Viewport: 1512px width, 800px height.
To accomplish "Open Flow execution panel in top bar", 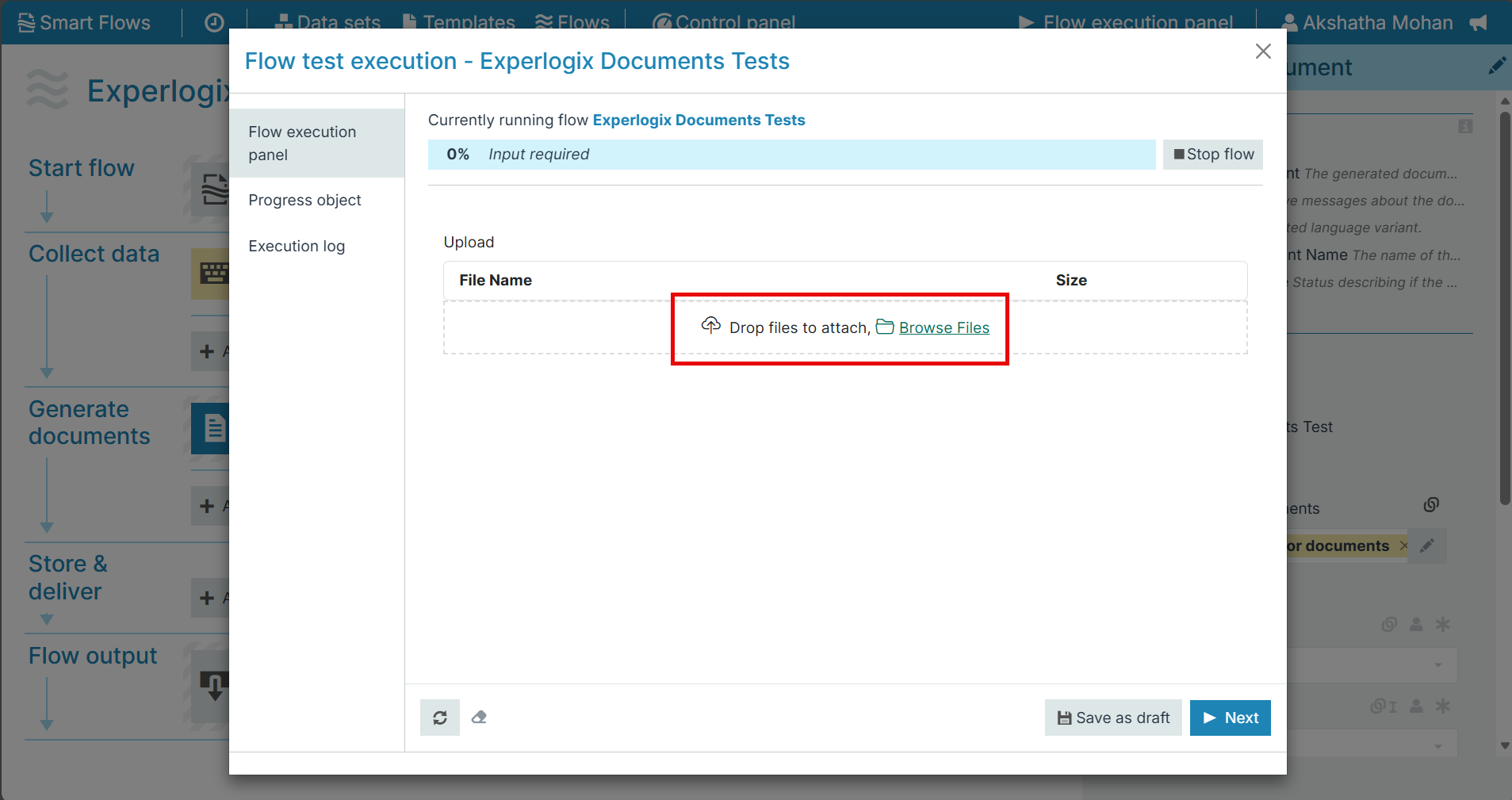I will coord(1126,22).
